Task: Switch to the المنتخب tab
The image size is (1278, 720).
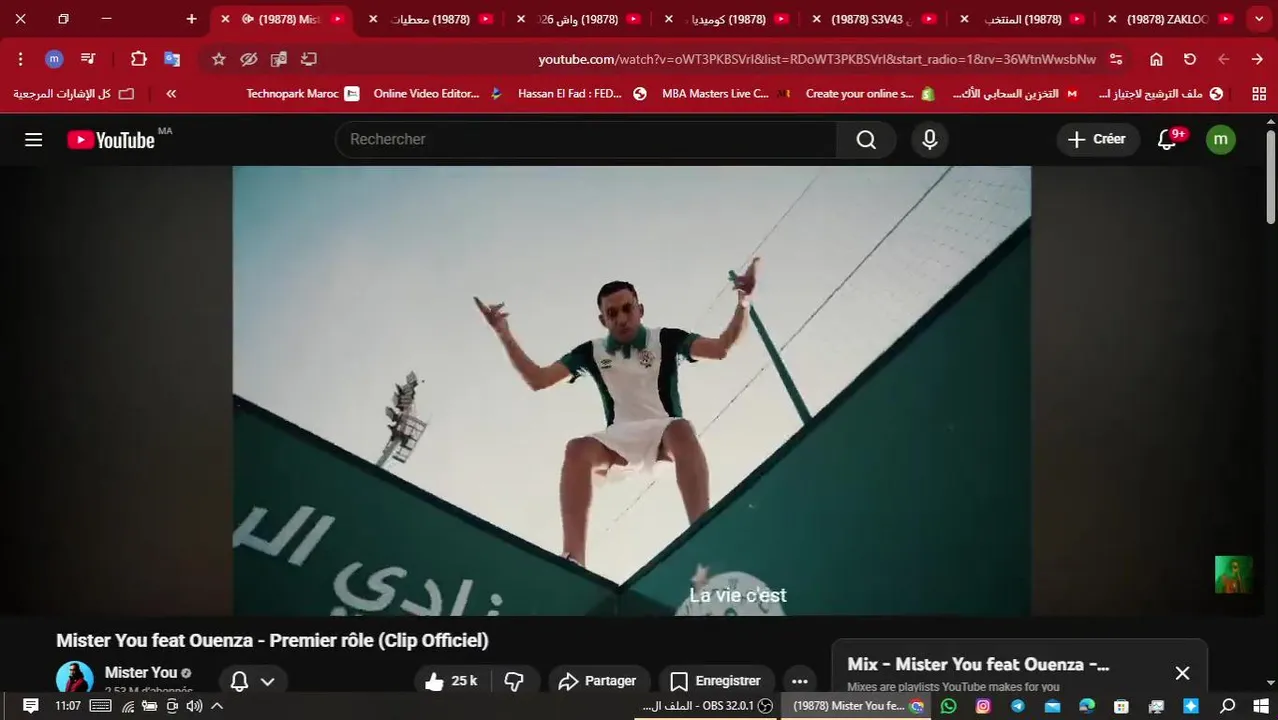Action: 1024,19
